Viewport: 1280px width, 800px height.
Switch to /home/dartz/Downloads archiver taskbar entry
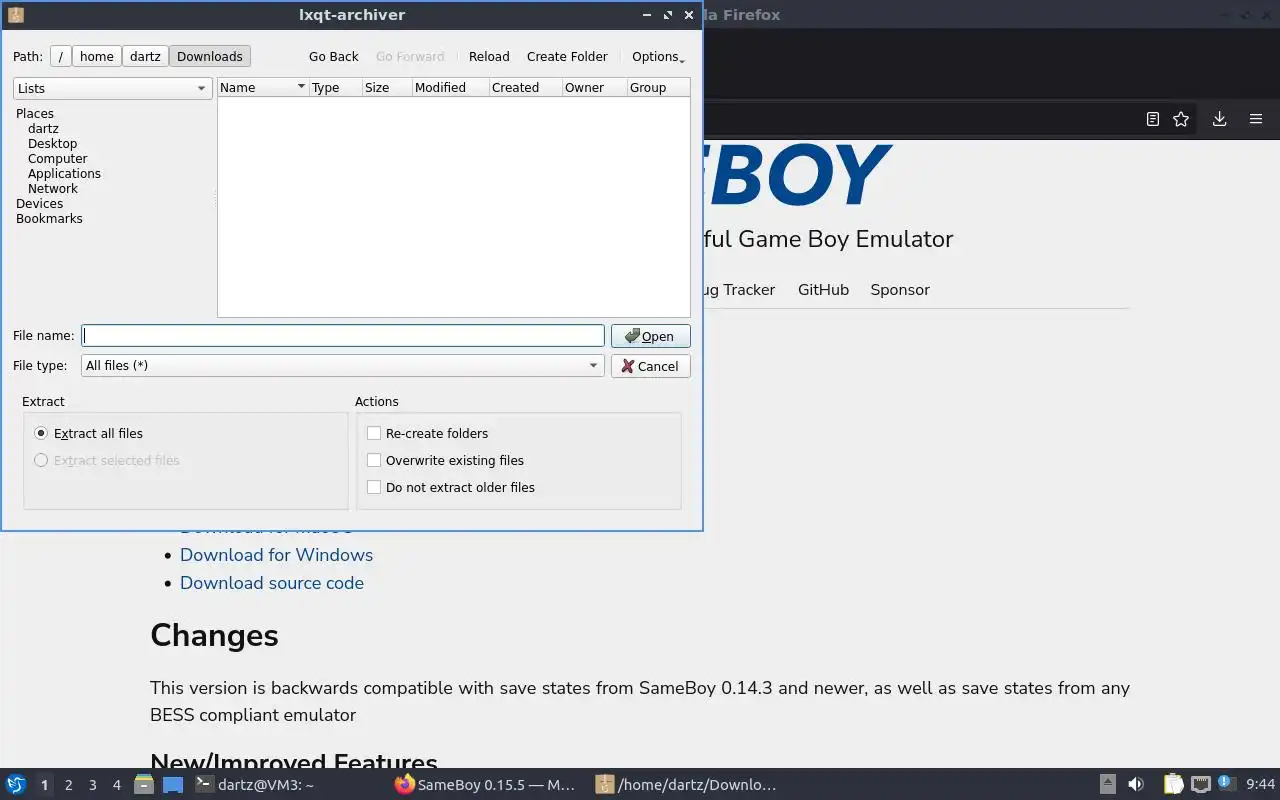pos(690,785)
